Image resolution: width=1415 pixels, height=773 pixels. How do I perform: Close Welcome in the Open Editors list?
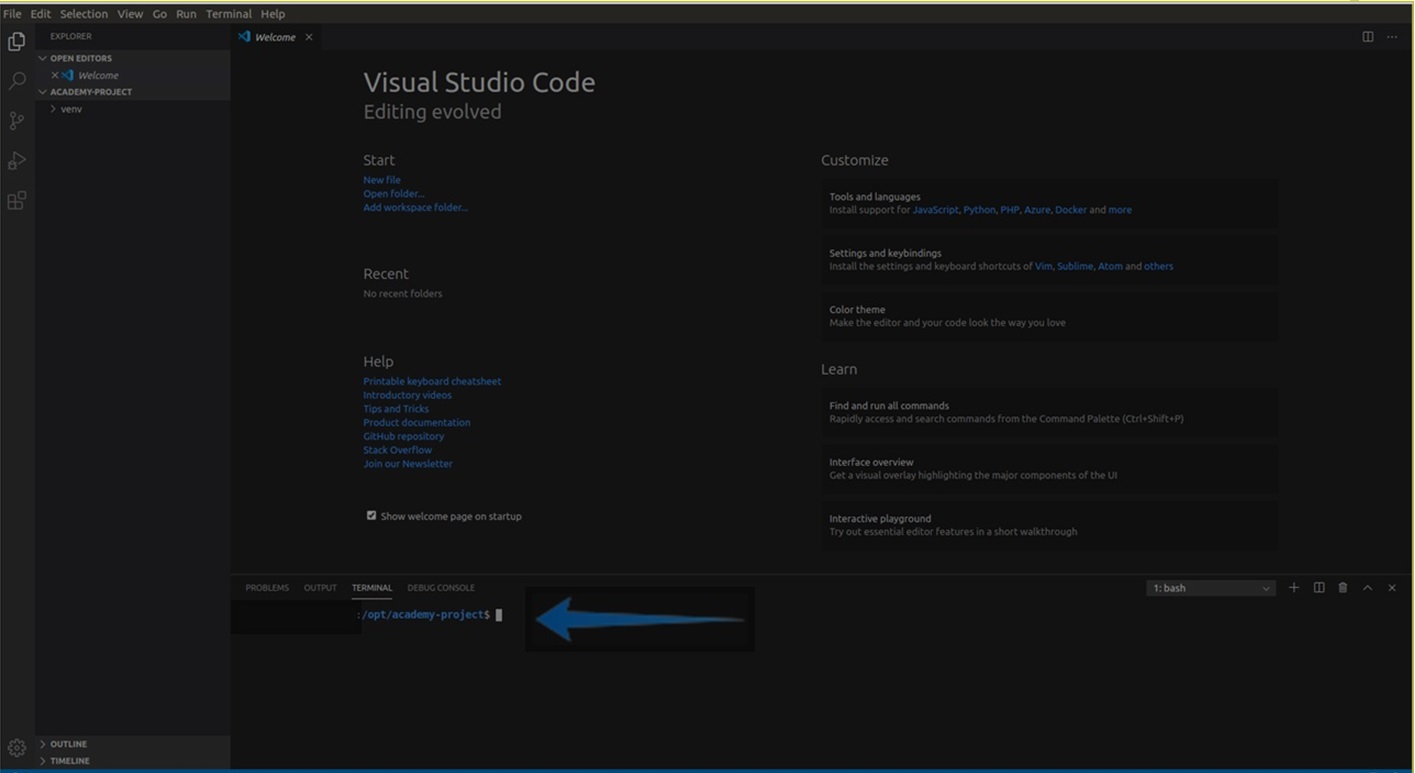tap(54, 75)
